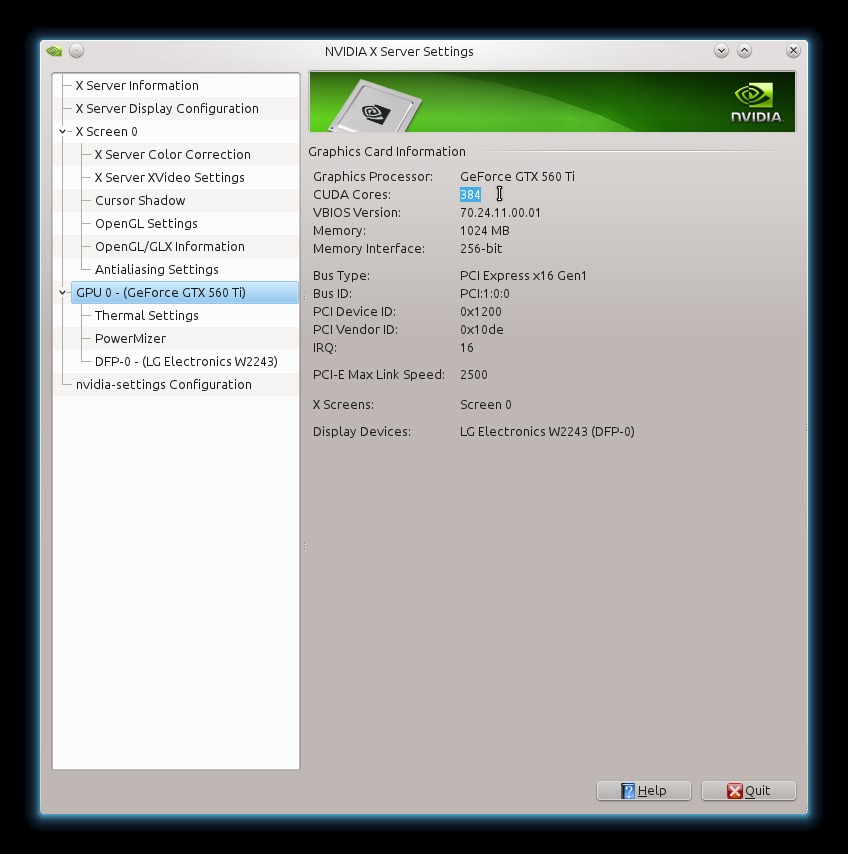
Task: Open X Server Color Correction settings
Action: click(x=173, y=155)
